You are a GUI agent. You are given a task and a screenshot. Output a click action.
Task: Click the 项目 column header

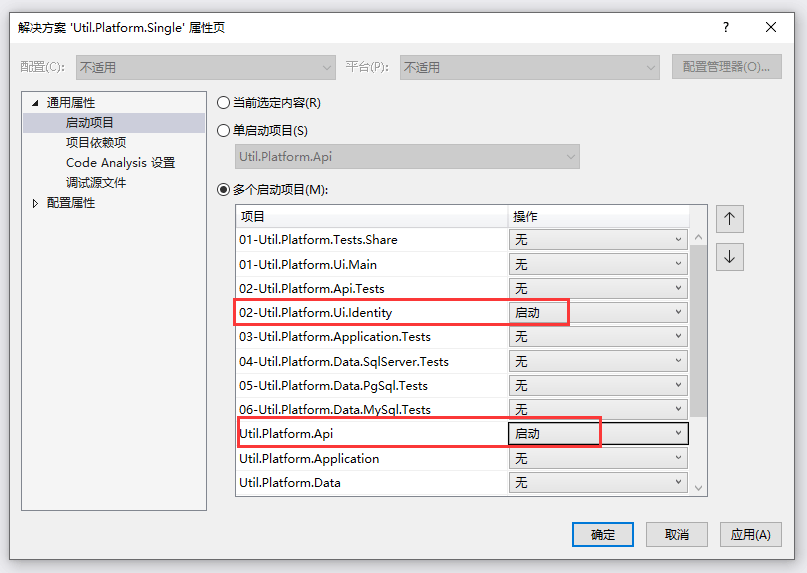[x=372, y=217]
